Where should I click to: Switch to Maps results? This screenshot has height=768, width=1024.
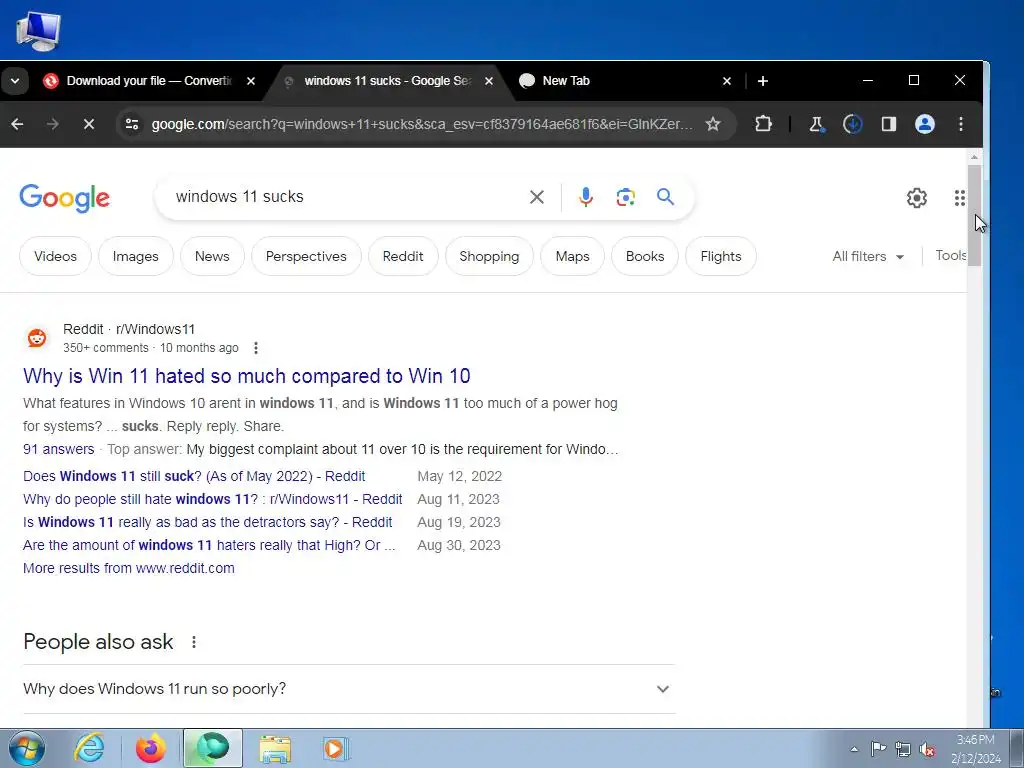click(x=573, y=256)
